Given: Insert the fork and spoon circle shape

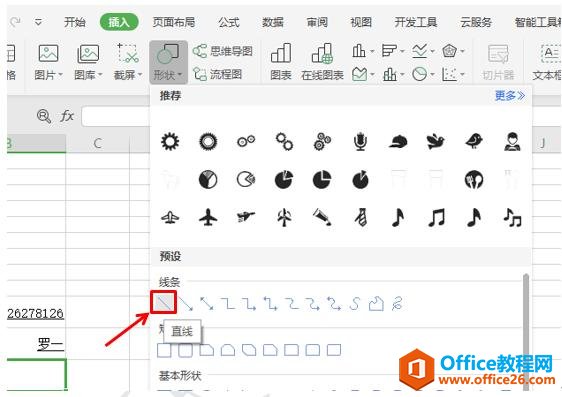Looking at the screenshot, I should coord(474,179).
